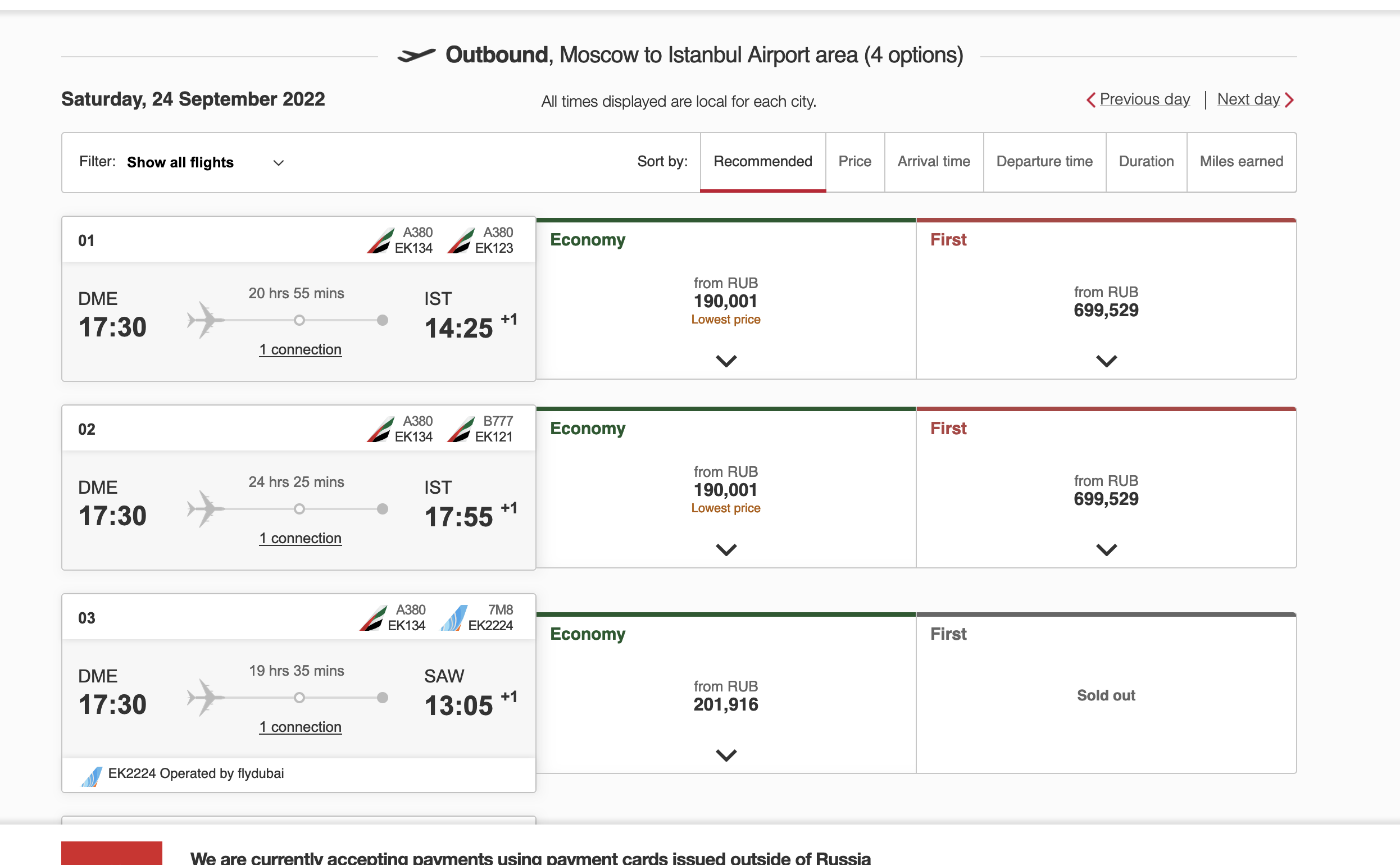Sort flights by Departure time
Viewport: 1400px width, 865px height.
pyautogui.click(x=1044, y=162)
